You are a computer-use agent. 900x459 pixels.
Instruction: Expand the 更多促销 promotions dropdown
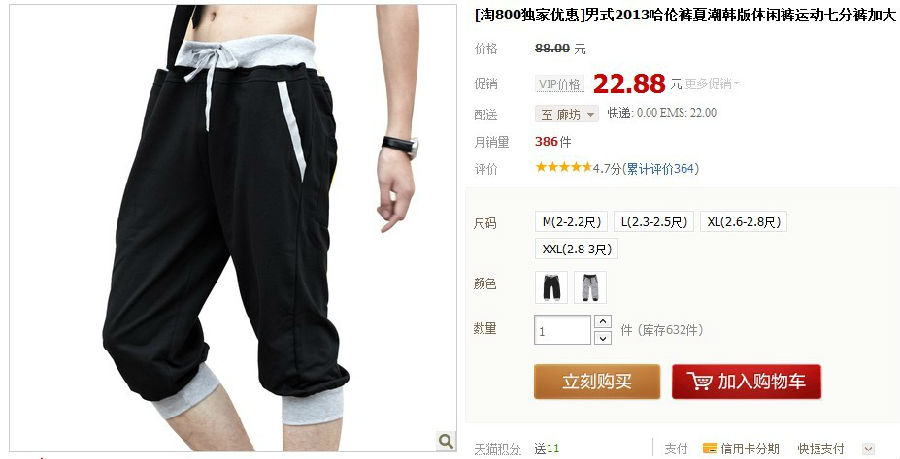712,84
